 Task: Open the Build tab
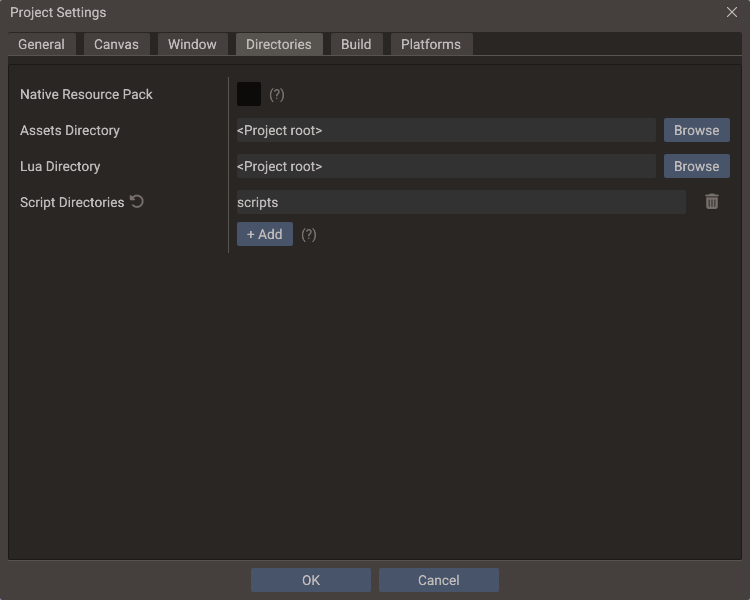click(356, 44)
